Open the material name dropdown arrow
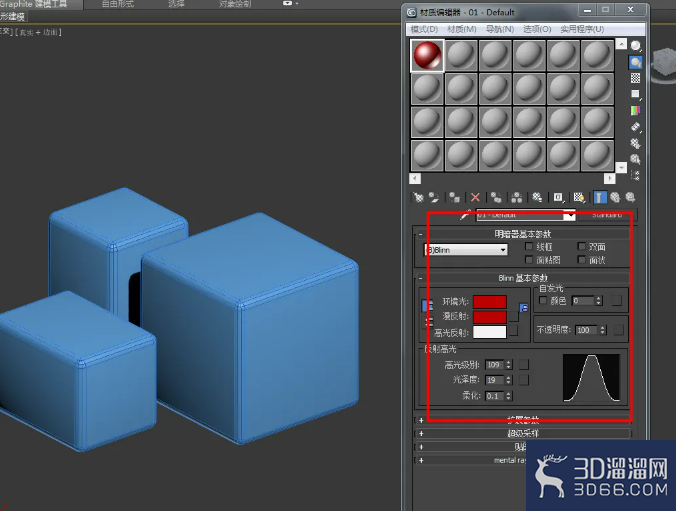676x511 pixels. [x=571, y=215]
